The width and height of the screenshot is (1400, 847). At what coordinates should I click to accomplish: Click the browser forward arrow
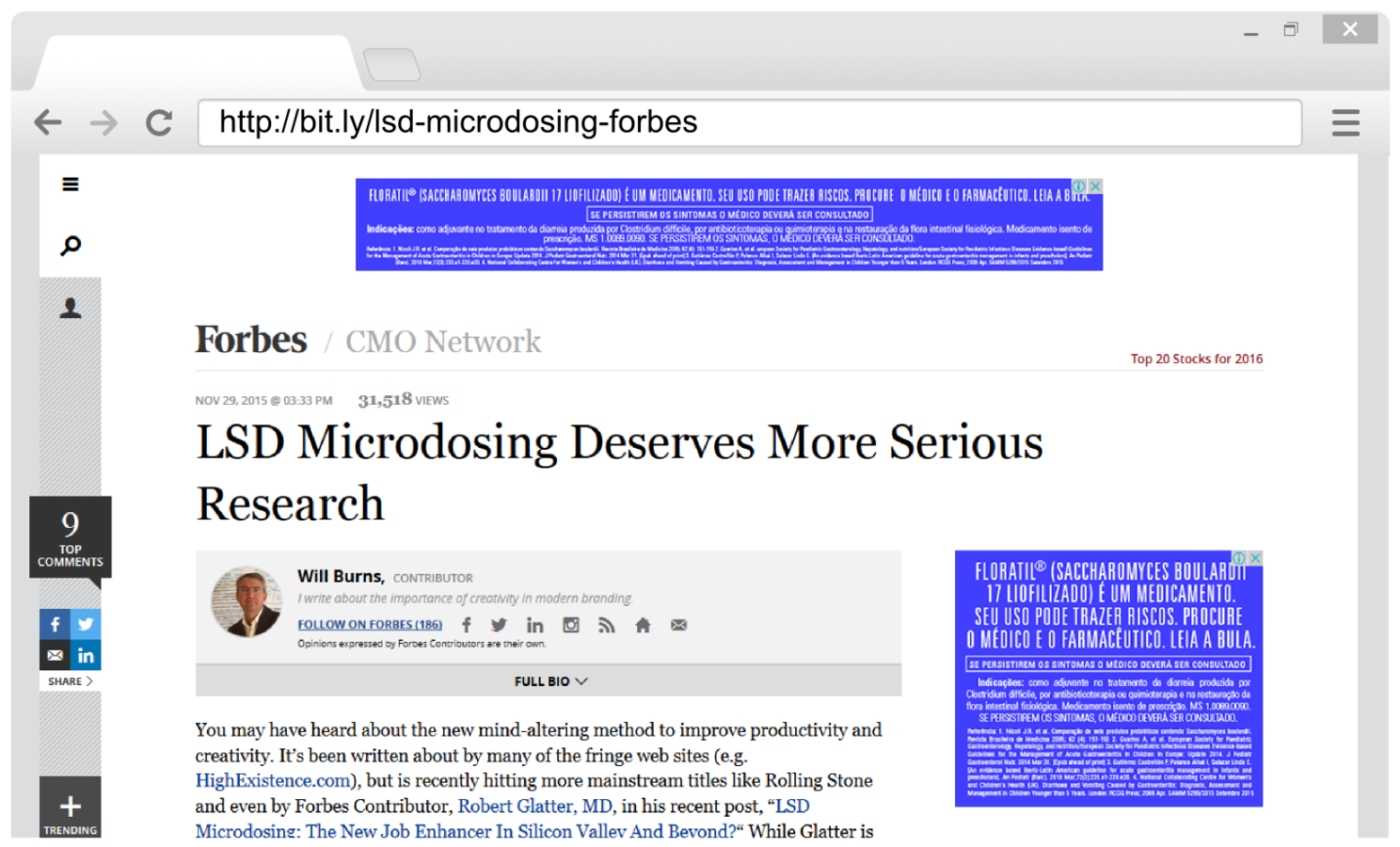click(103, 122)
